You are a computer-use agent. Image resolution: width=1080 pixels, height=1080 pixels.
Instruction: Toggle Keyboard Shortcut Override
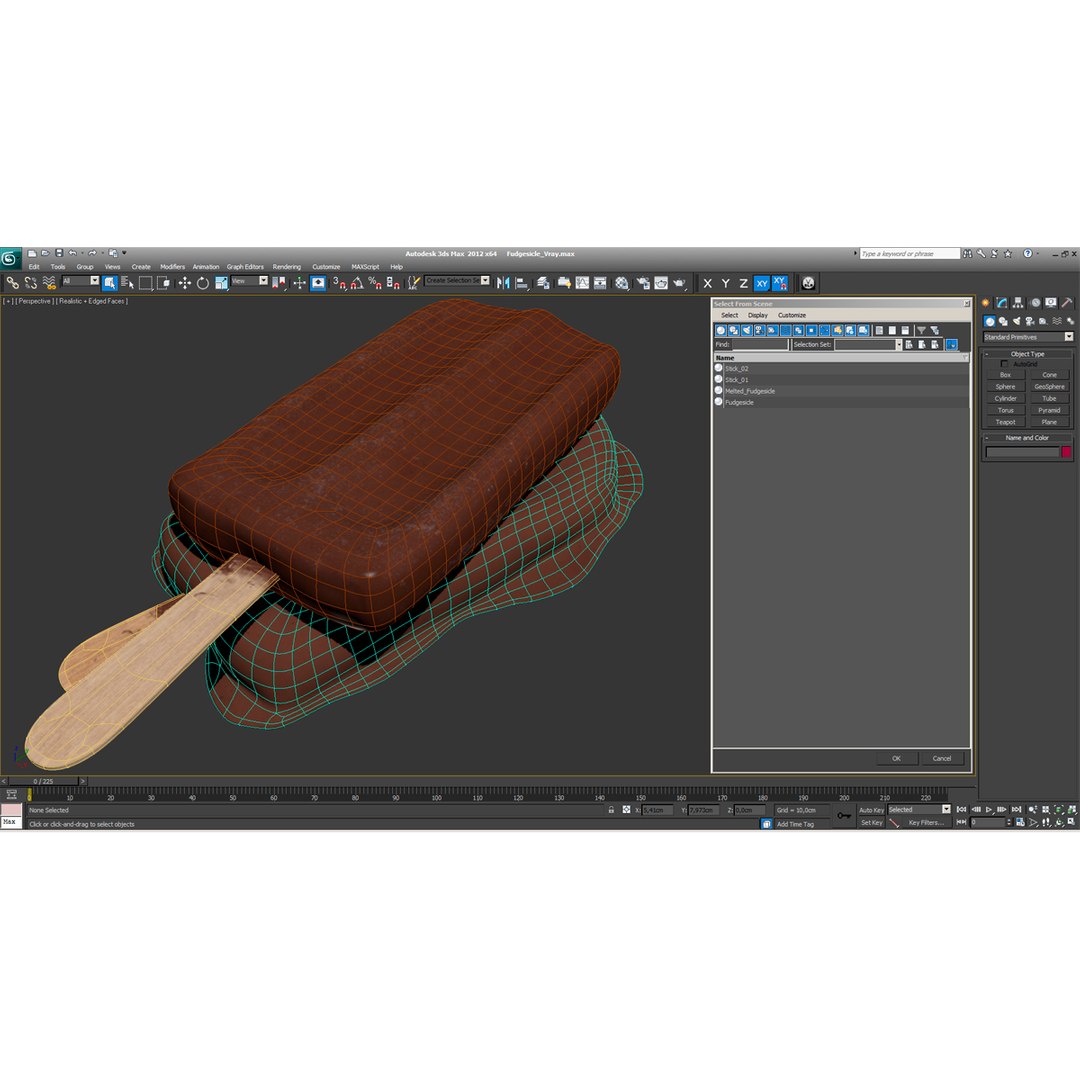coord(318,282)
